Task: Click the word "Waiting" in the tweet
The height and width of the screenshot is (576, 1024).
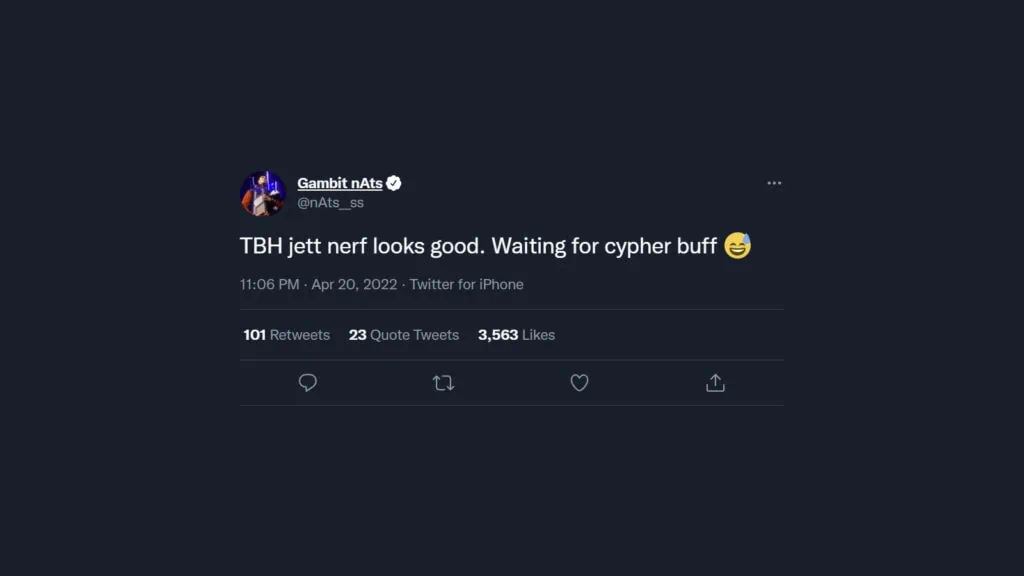Action: (528, 246)
